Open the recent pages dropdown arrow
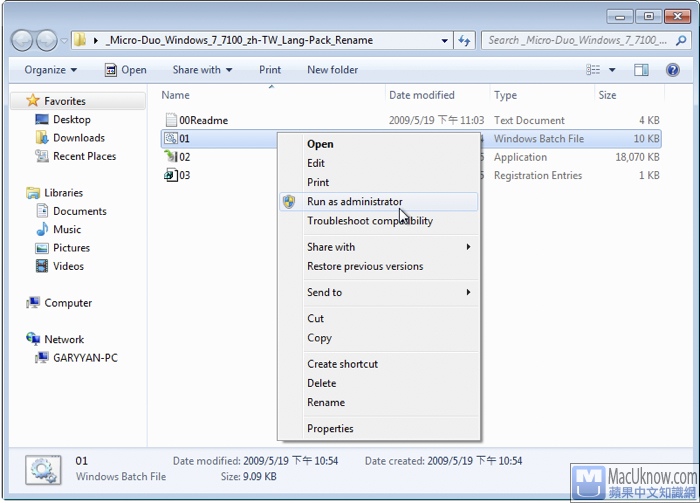This screenshot has height=503, width=700. 64,41
